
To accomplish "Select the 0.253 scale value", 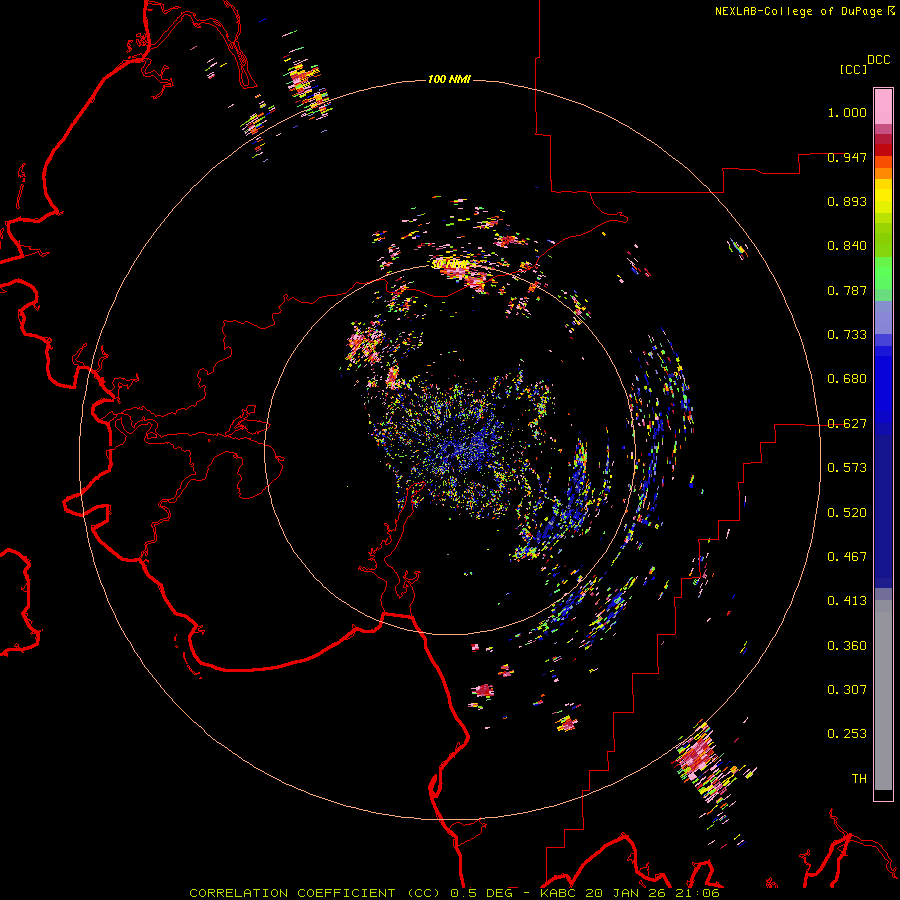I will [847, 734].
